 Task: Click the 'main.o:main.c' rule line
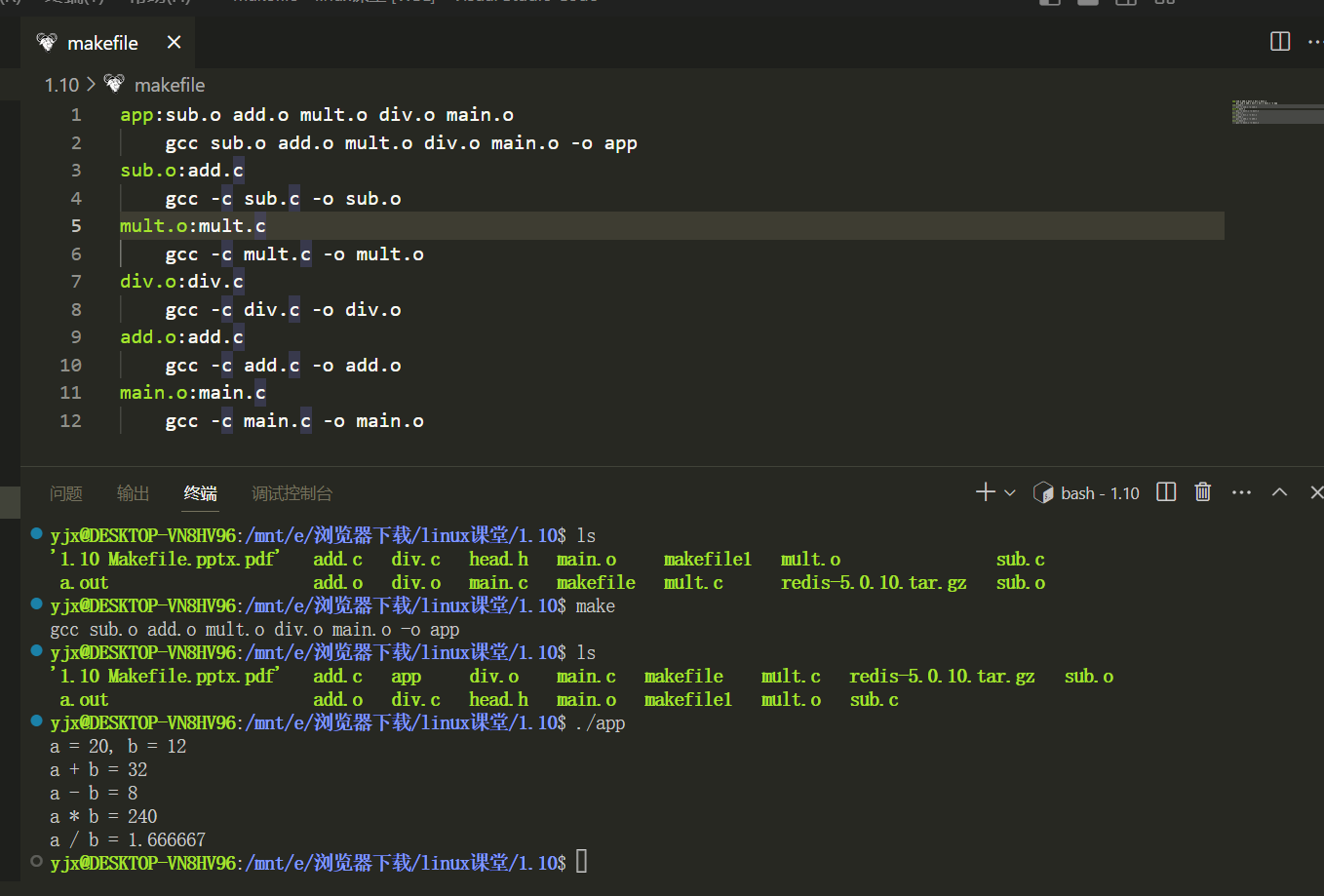pyautogui.click(x=193, y=392)
